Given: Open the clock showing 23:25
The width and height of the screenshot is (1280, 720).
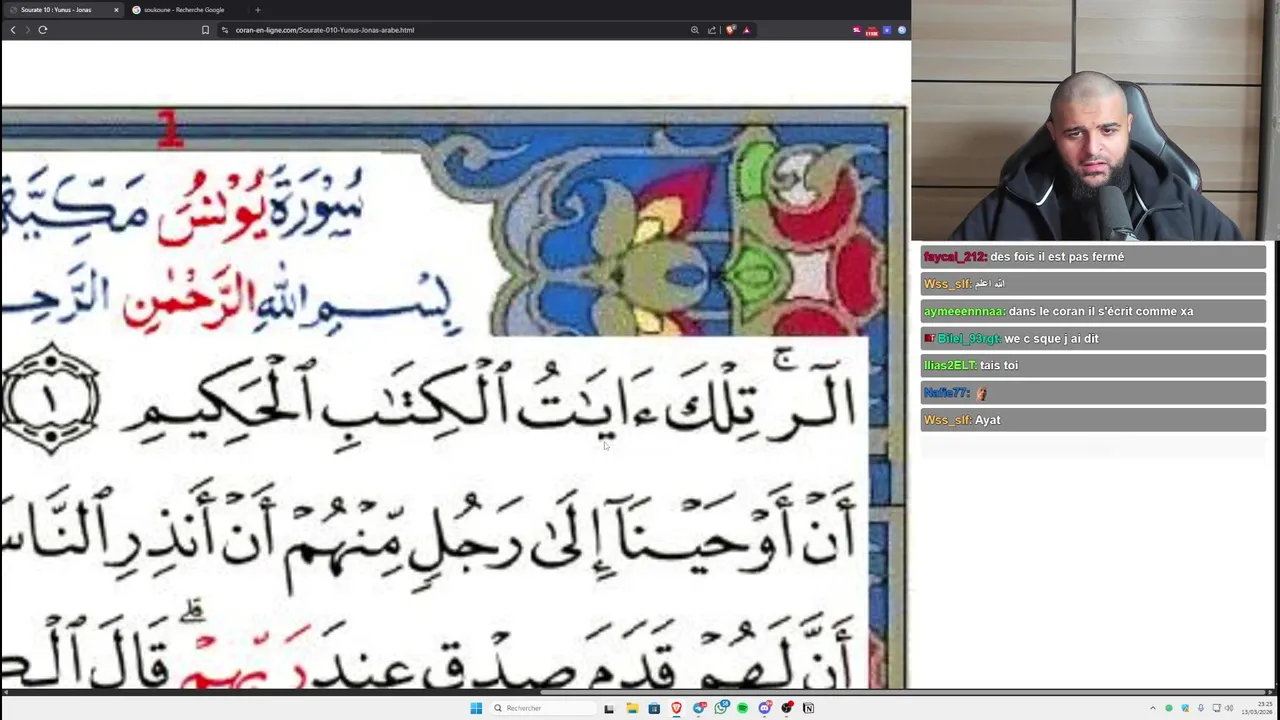Looking at the screenshot, I should pos(1257,708).
